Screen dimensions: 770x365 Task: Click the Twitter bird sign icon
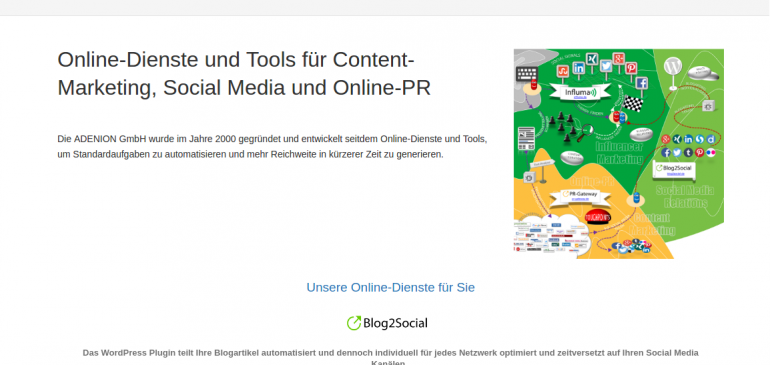pyautogui.click(x=606, y=66)
